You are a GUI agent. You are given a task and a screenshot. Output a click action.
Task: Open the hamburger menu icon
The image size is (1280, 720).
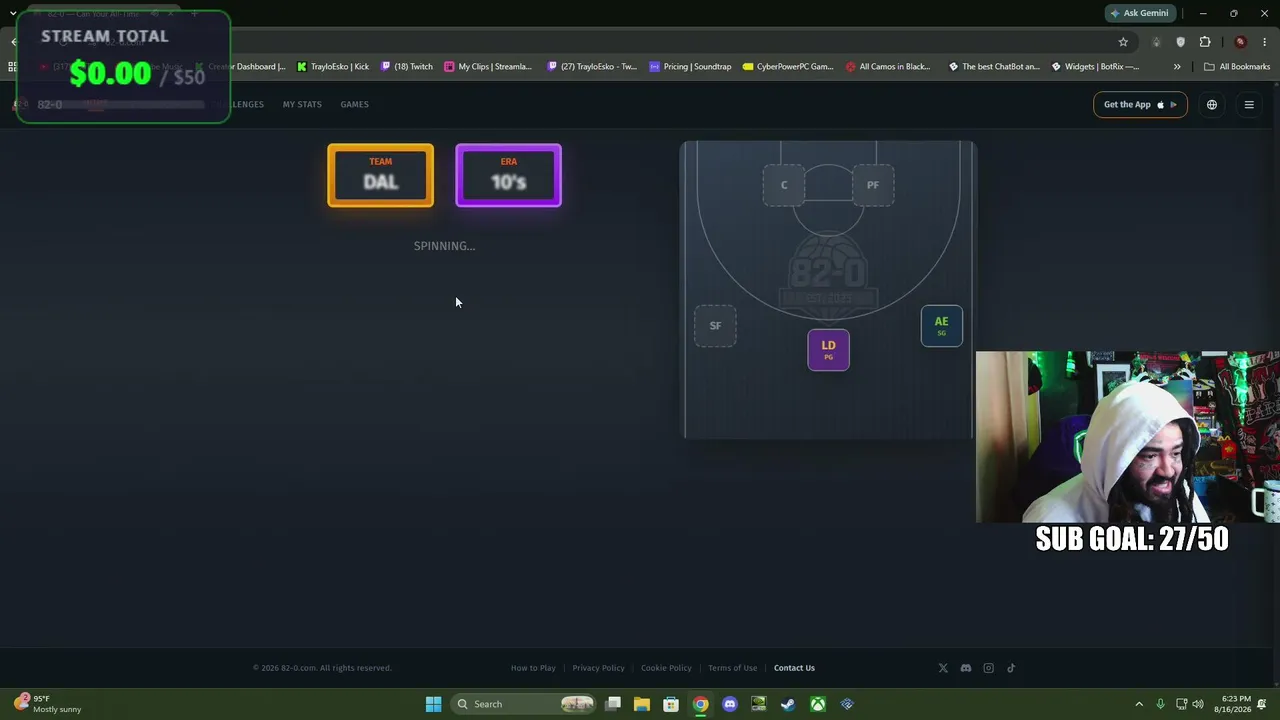1249,105
